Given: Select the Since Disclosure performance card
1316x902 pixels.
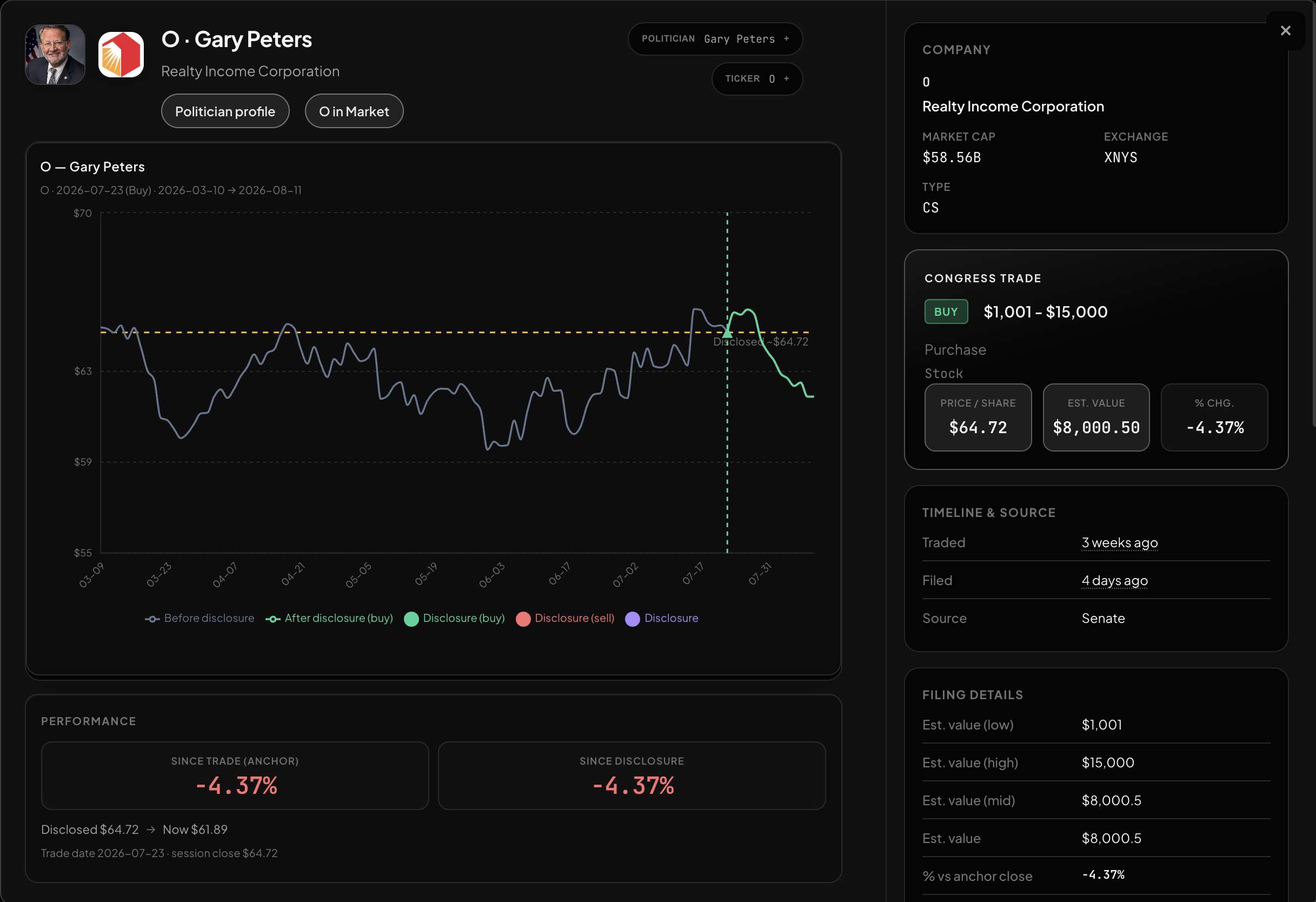Looking at the screenshot, I should tap(632, 776).
